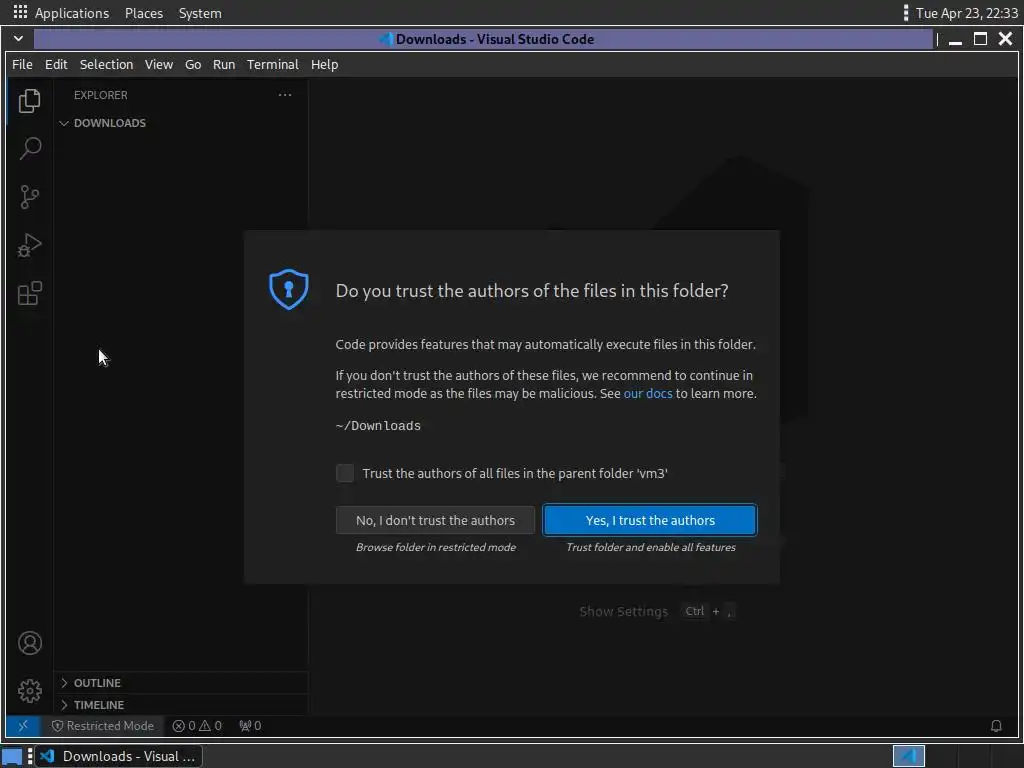Open the Accounts icon in activity bar
1024x768 pixels.
click(29, 643)
